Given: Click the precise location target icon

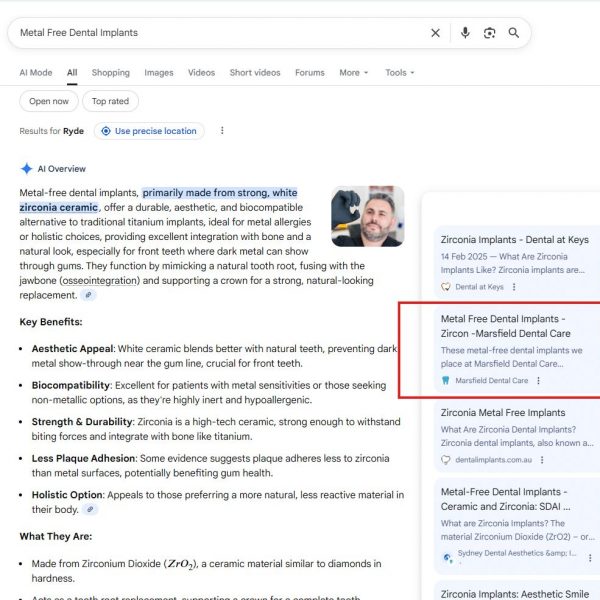Looking at the screenshot, I should click(x=106, y=131).
